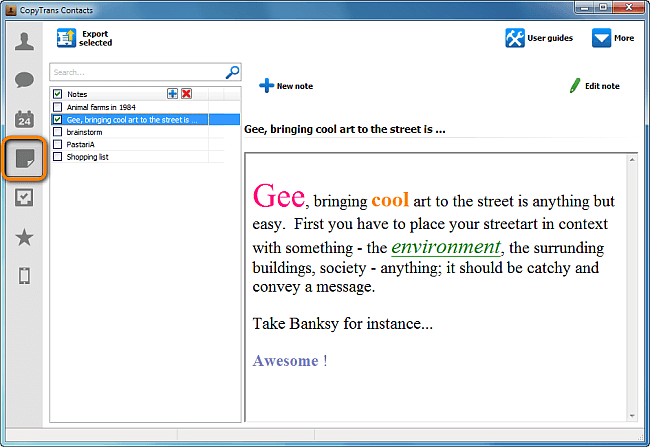Check the PastariA note checkbox

click(x=58, y=144)
